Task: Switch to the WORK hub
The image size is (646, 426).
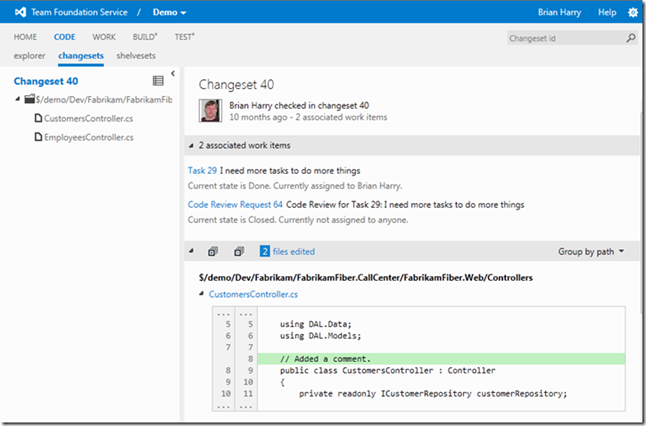Action: pyautogui.click(x=103, y=36)
